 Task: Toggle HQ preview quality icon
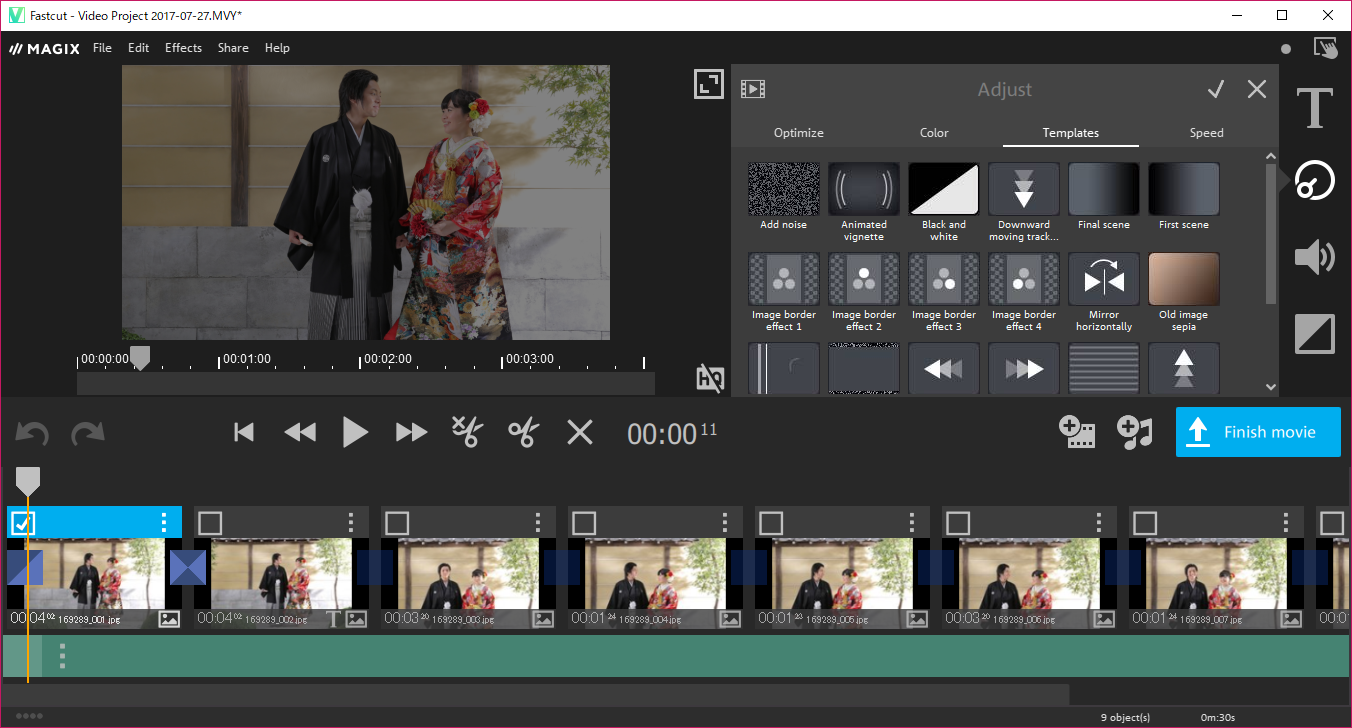point(710,377)
